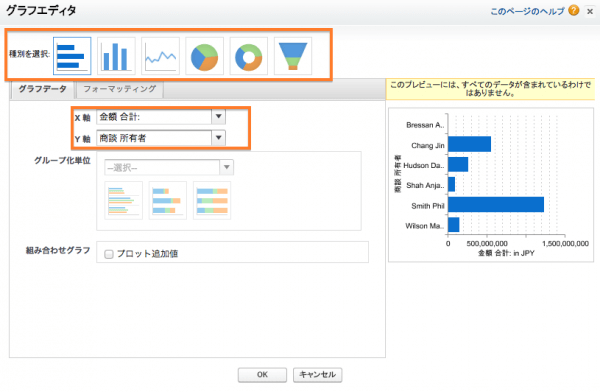Click the キャンセル button
600x392 pixels.
(x=318, y=375)
